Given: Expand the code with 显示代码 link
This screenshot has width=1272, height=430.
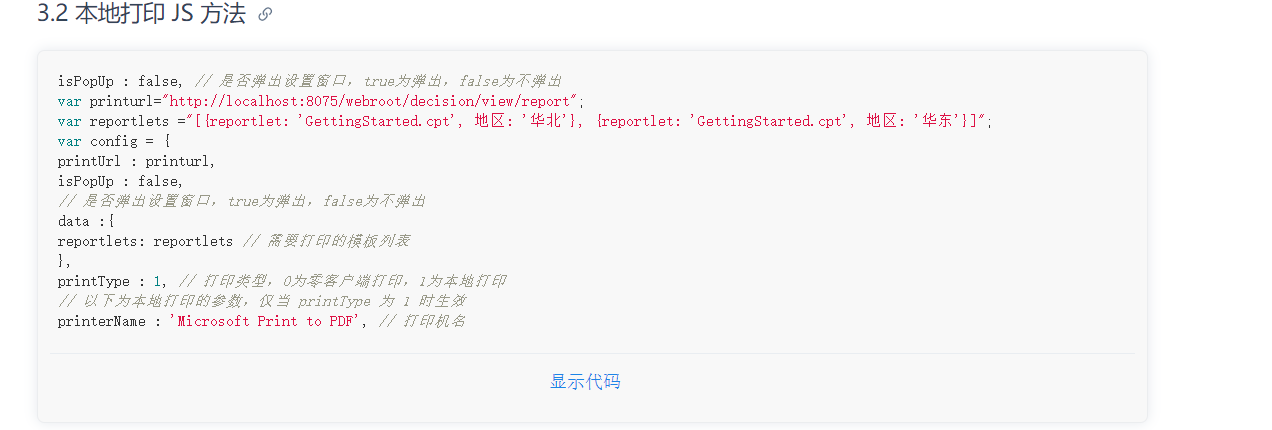Looking at the screenshot, I should pyautogui.click(x=585, y=381).
